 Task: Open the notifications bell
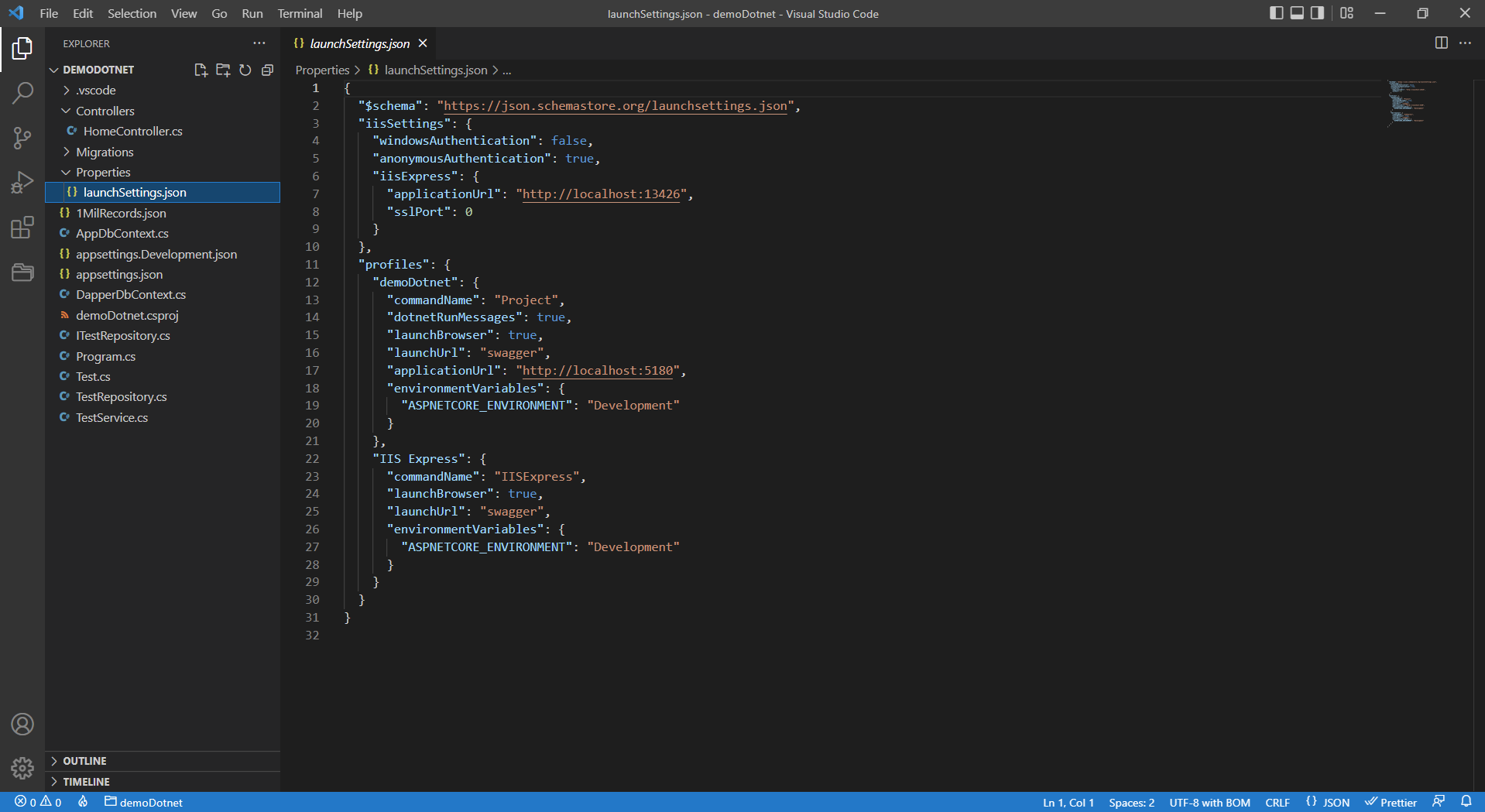pos(1467,802)
